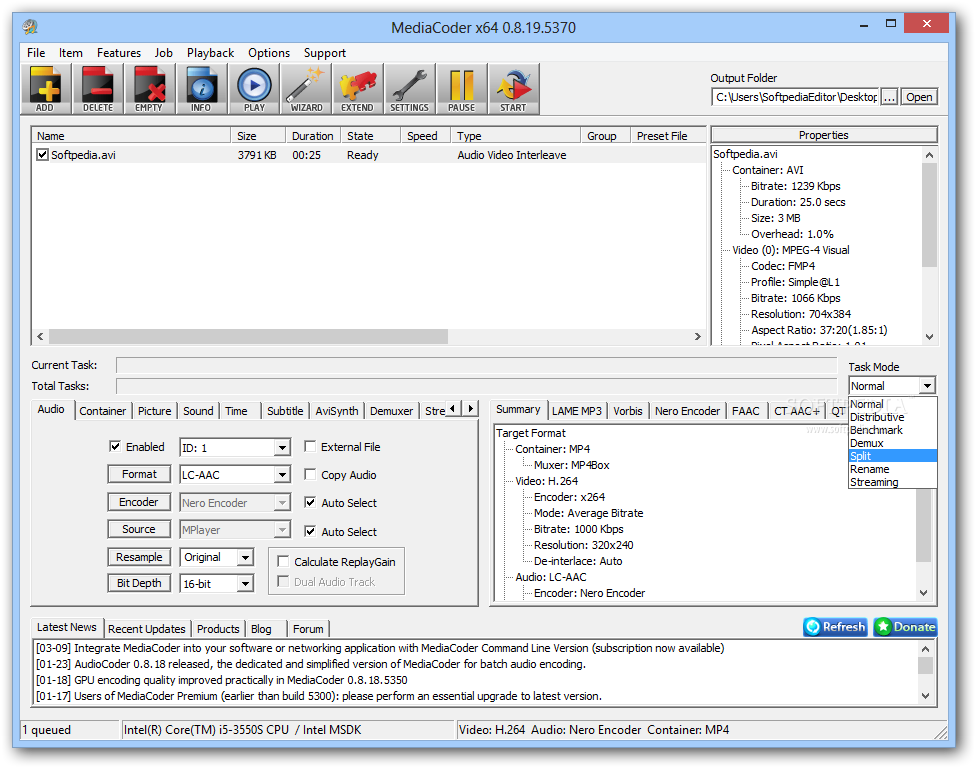Open the Playback menu

point(210,53)
